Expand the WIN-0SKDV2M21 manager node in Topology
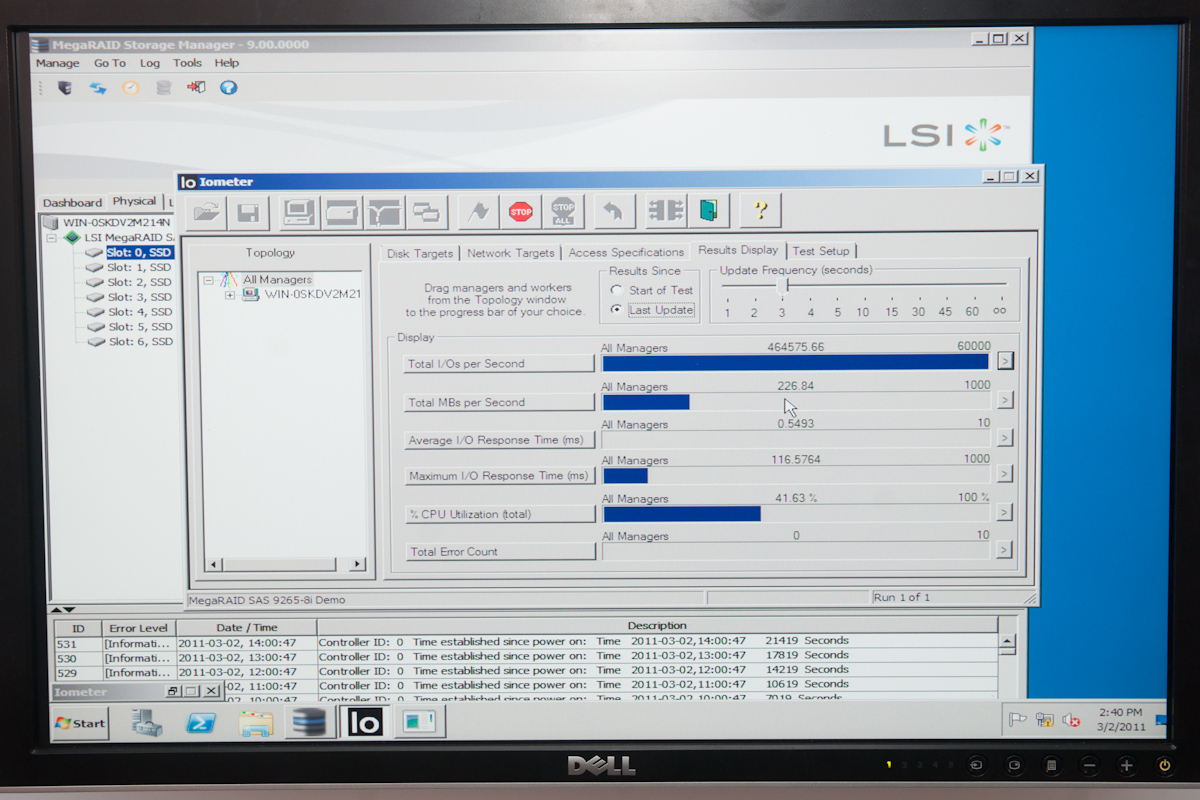Screen dimensions: 1200x800 point(230,295)
